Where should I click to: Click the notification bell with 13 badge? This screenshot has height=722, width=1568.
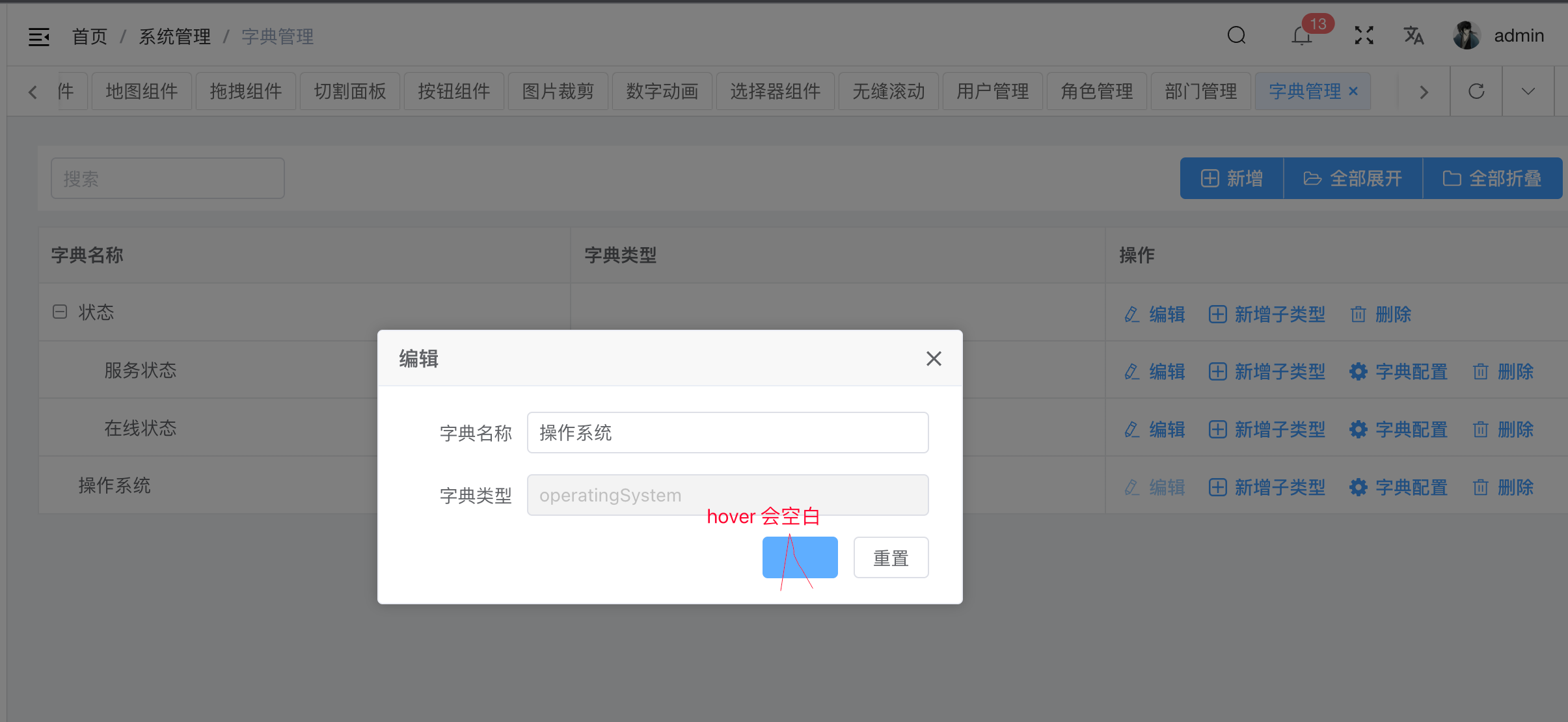pyautogui.click(x=1301, y=36)
